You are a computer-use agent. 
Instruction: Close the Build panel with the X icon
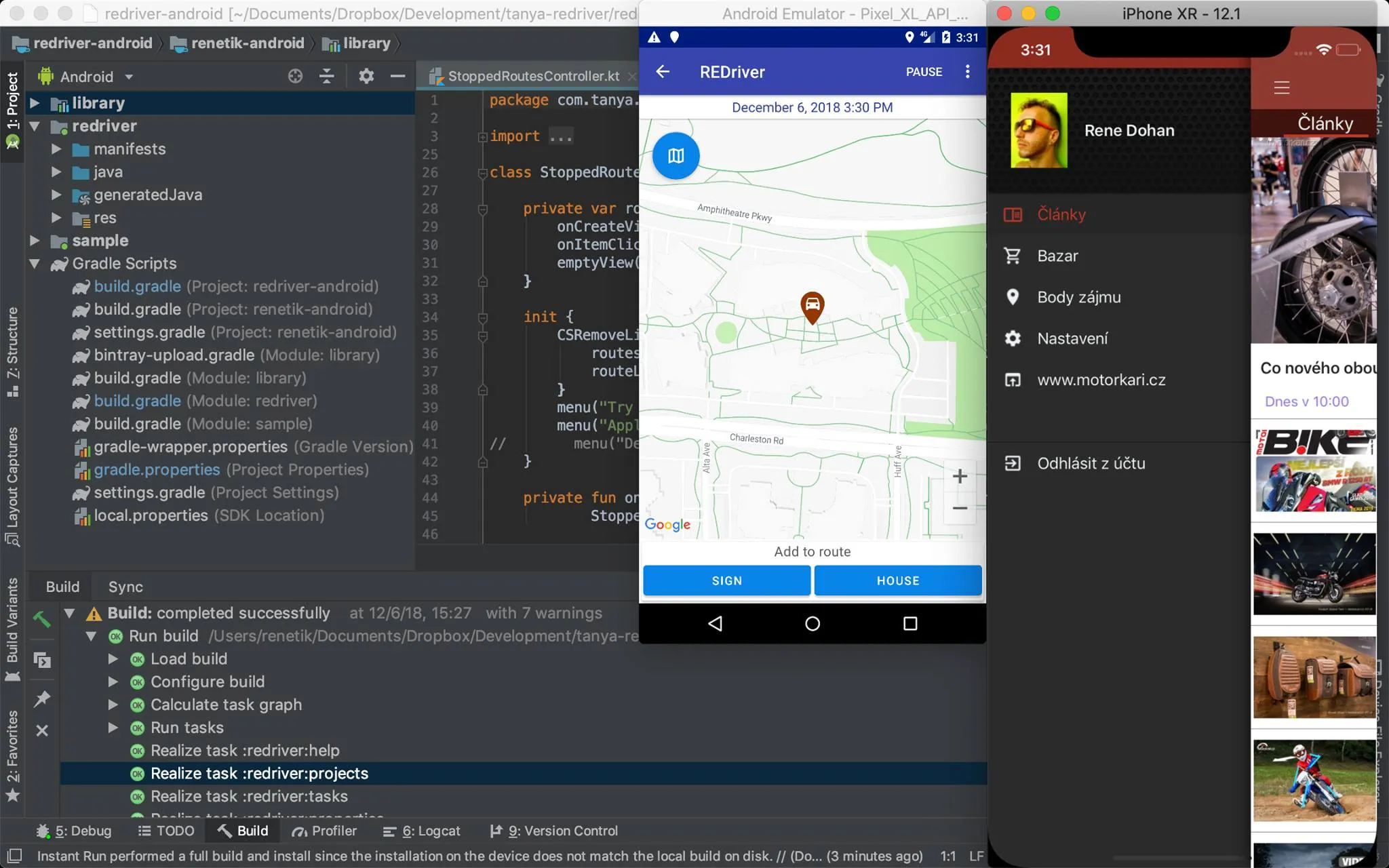point(42,730)
